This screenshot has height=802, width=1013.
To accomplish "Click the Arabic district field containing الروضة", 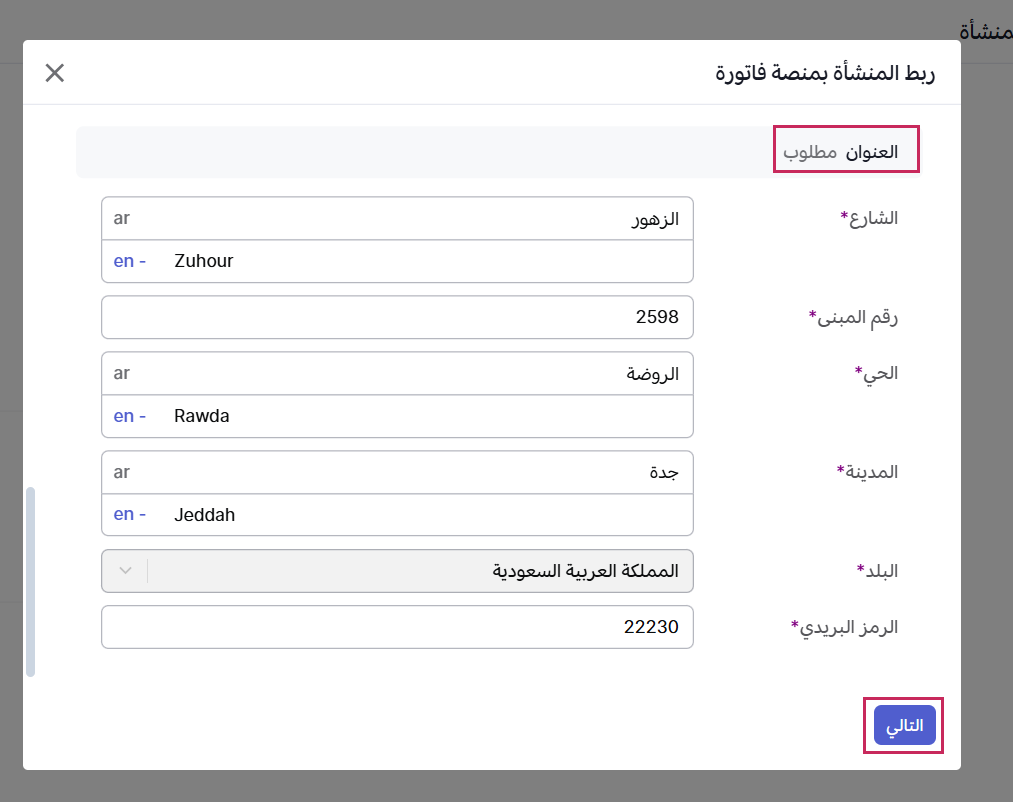I will [400, 374].
